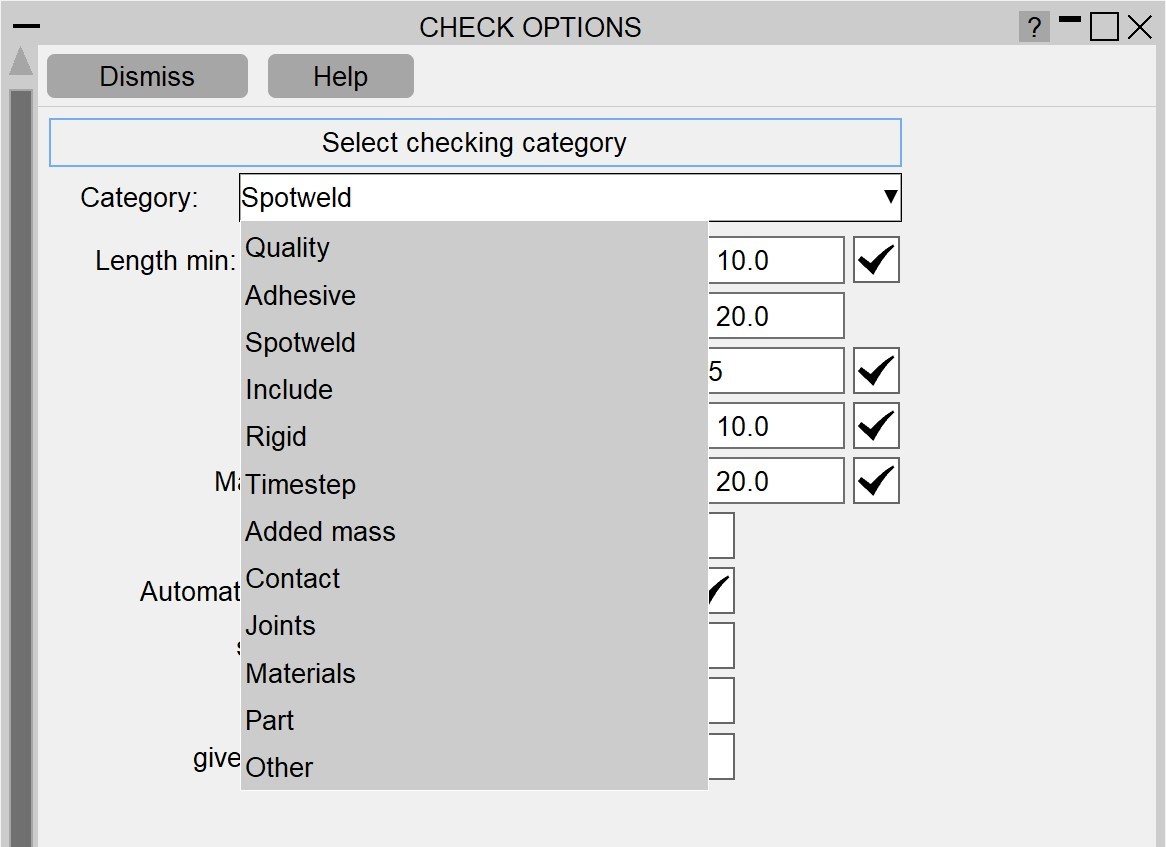Switch category to Other
This screenshot has height=847, width=1166.
(x=474, y=767)
